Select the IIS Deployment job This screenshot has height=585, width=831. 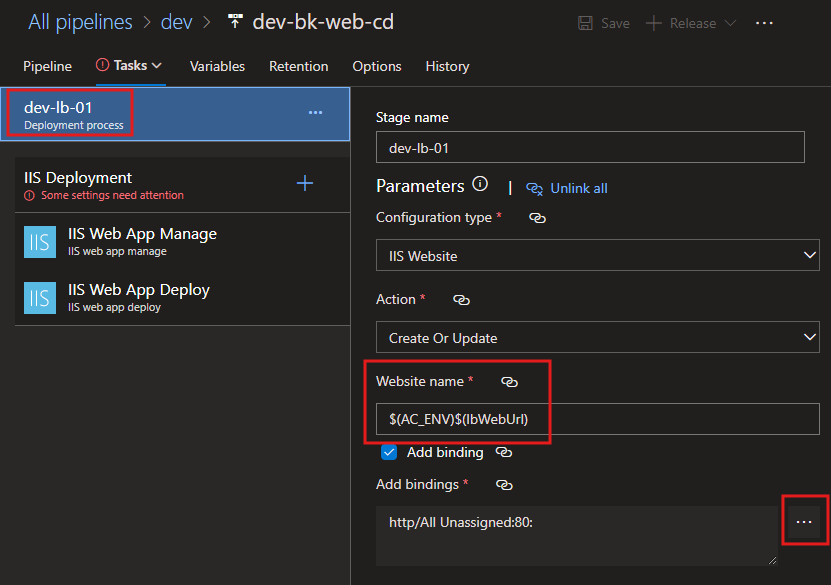[x=182, y=184]
